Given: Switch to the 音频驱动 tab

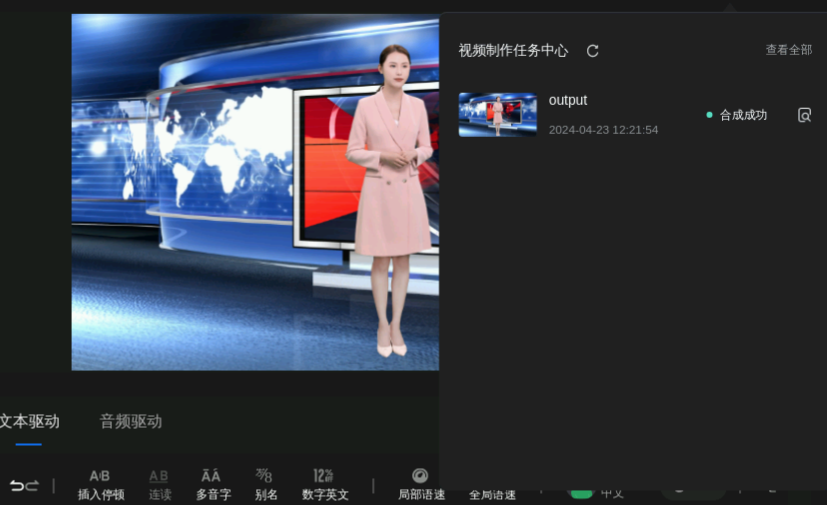Looking at the screenshot, I should (130, 422).
